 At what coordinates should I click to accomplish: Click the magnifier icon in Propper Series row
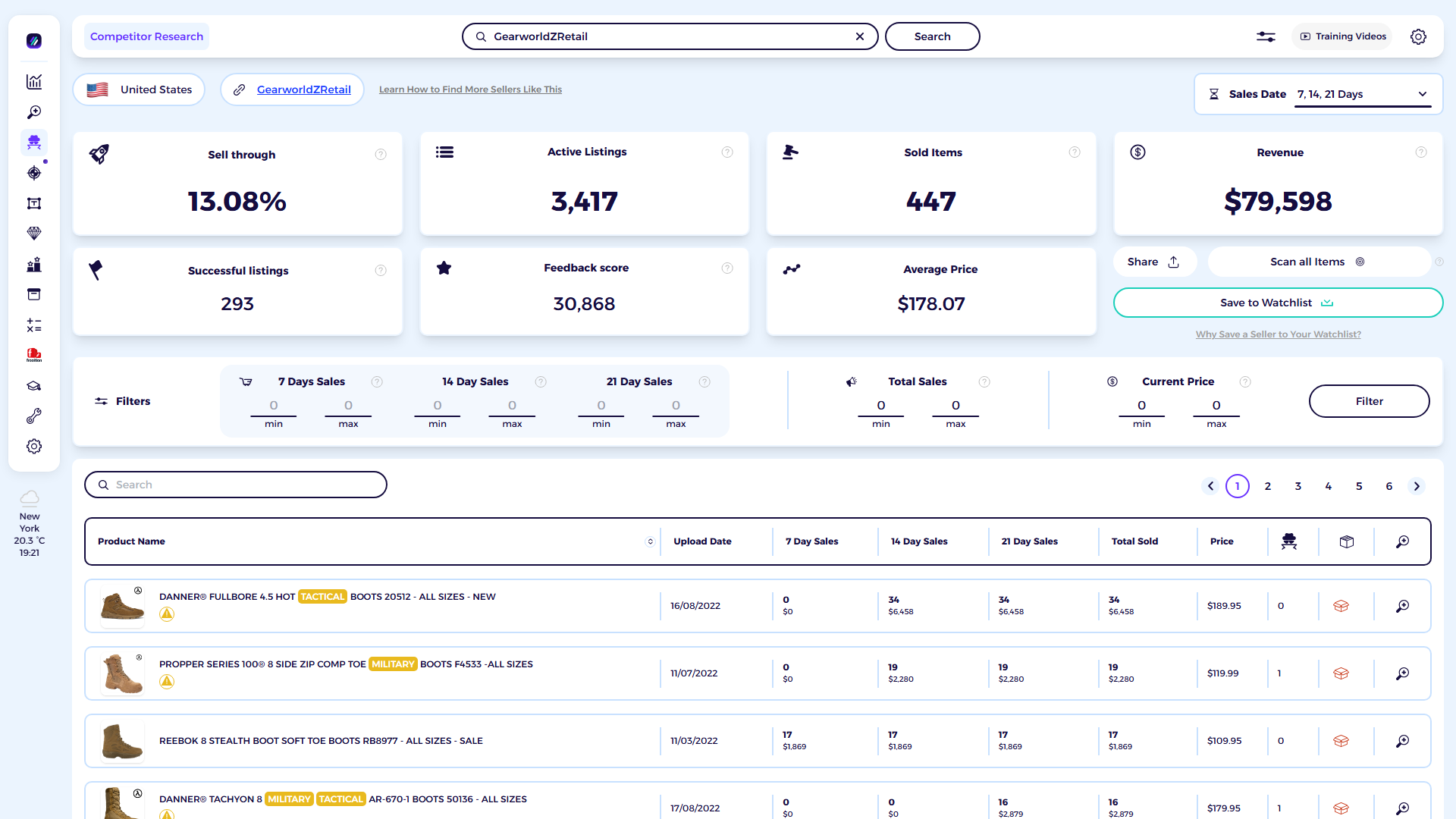coord(1403,673)
